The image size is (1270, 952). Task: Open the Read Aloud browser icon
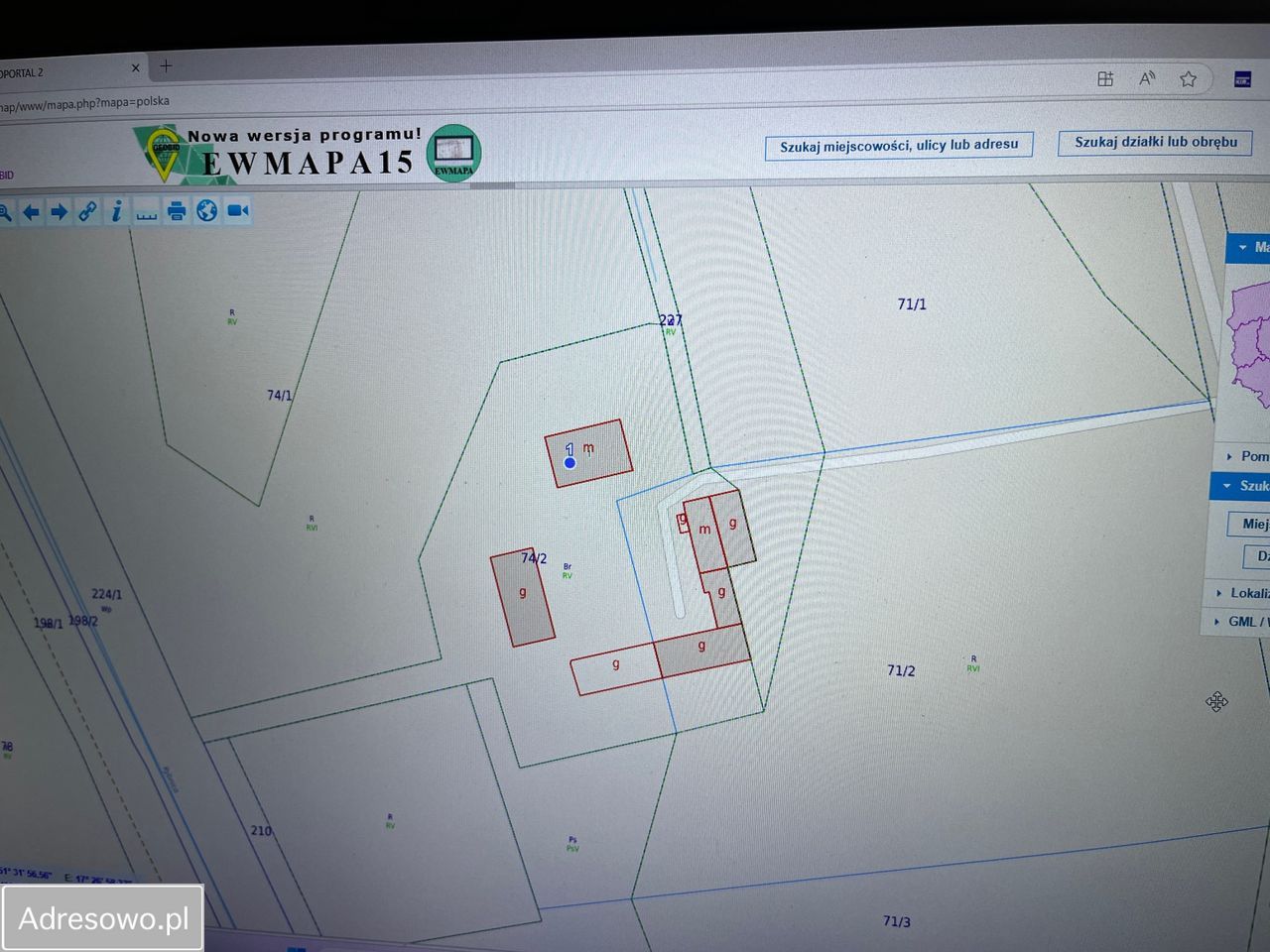1147,78
